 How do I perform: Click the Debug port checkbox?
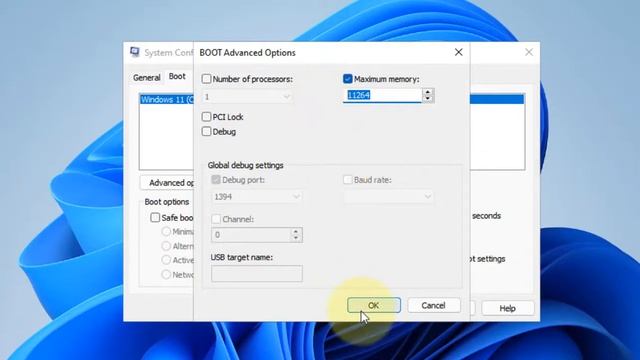point(216,180)
